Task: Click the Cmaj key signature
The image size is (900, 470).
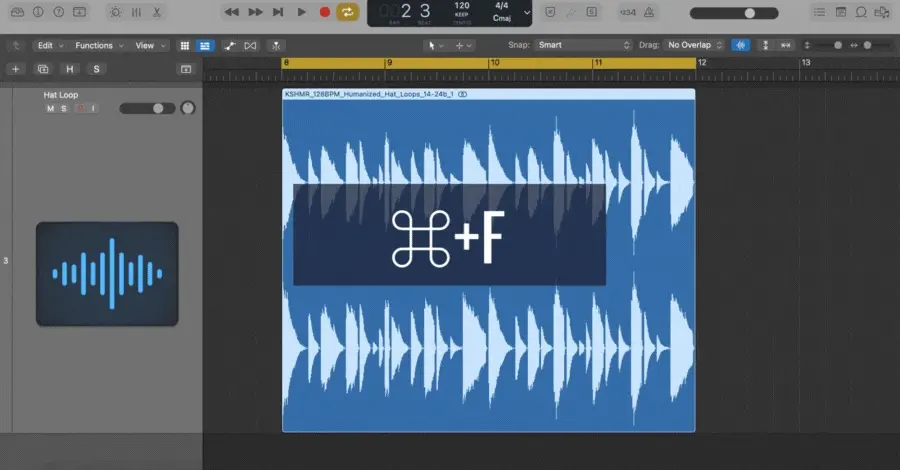Action: [x=502, y=18]
